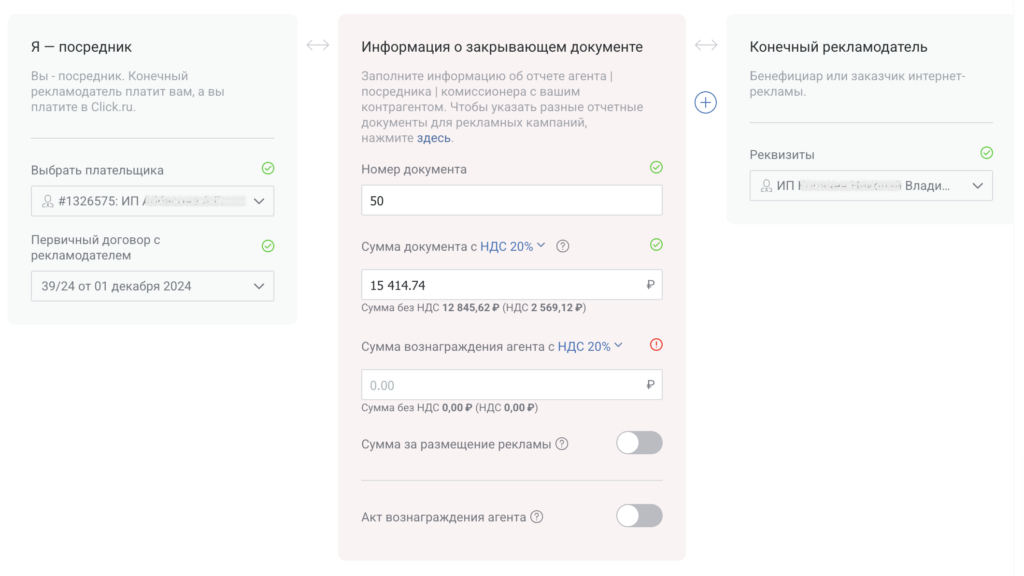Turn on "Акт вознаграждения агента" switch
Image resolution: width=1024 pixels, height=576 pixels.
click(x=639, y=516)
